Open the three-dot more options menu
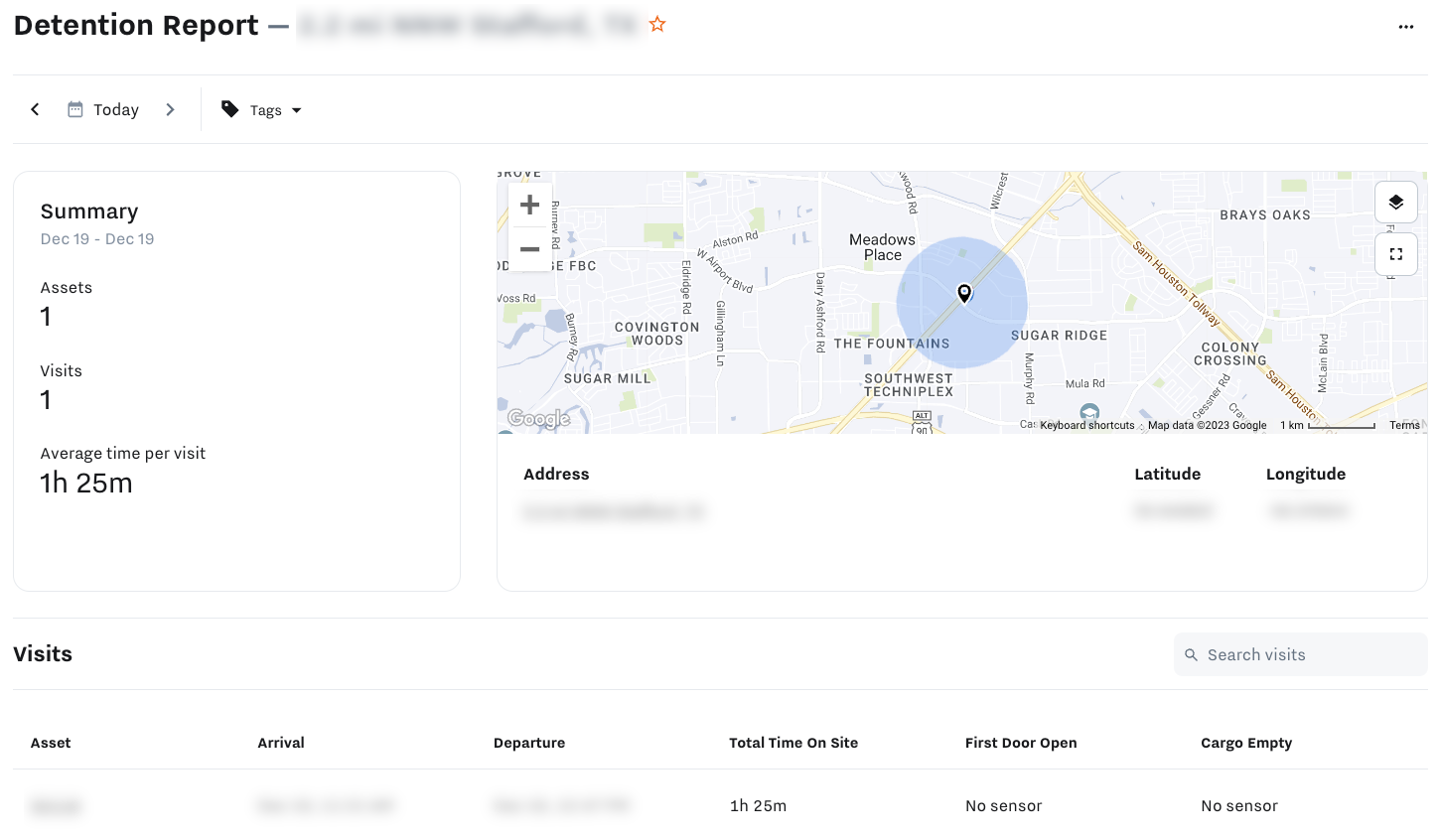 coord(1405,27)
